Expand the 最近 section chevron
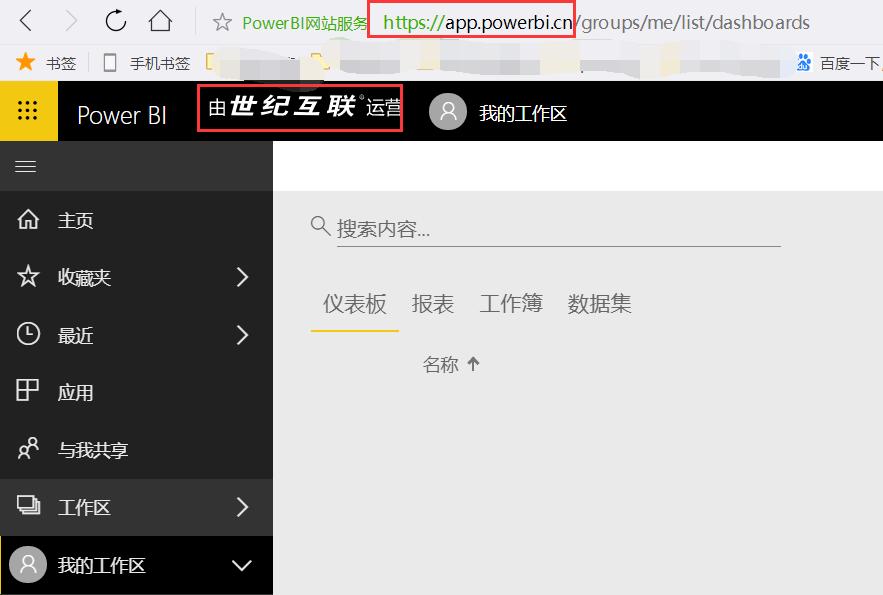The image size is (883, 595). click(242, 335)
